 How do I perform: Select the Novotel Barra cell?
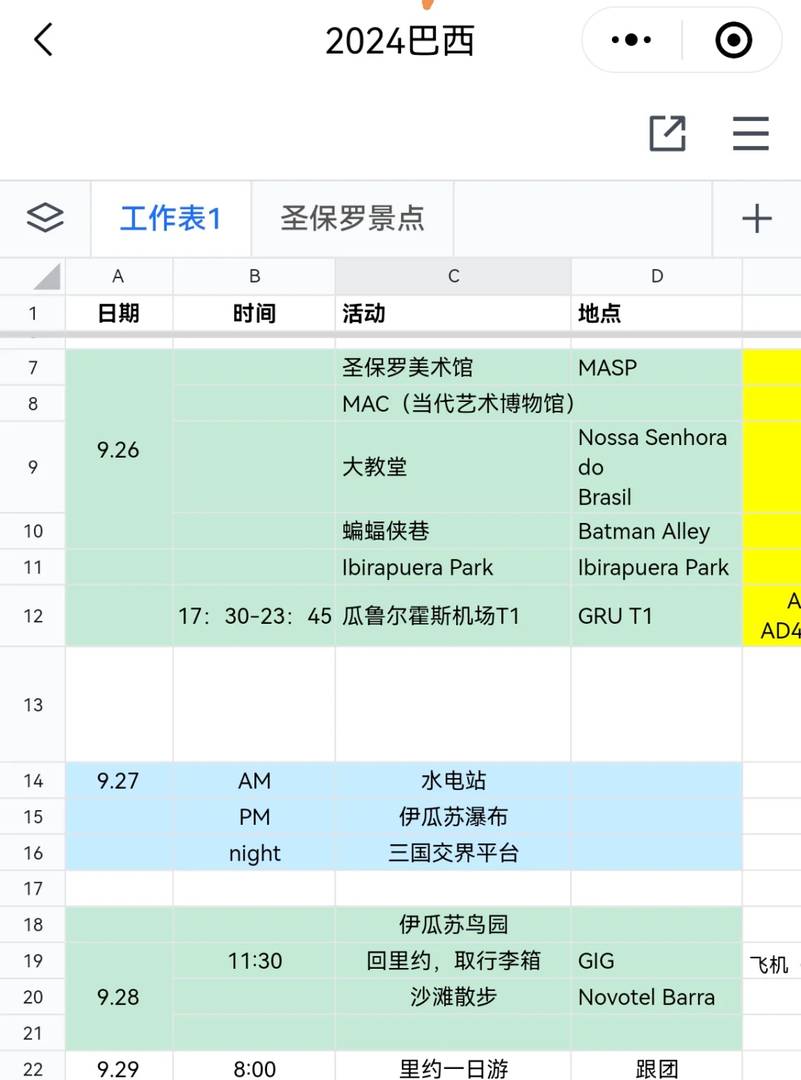655,997
